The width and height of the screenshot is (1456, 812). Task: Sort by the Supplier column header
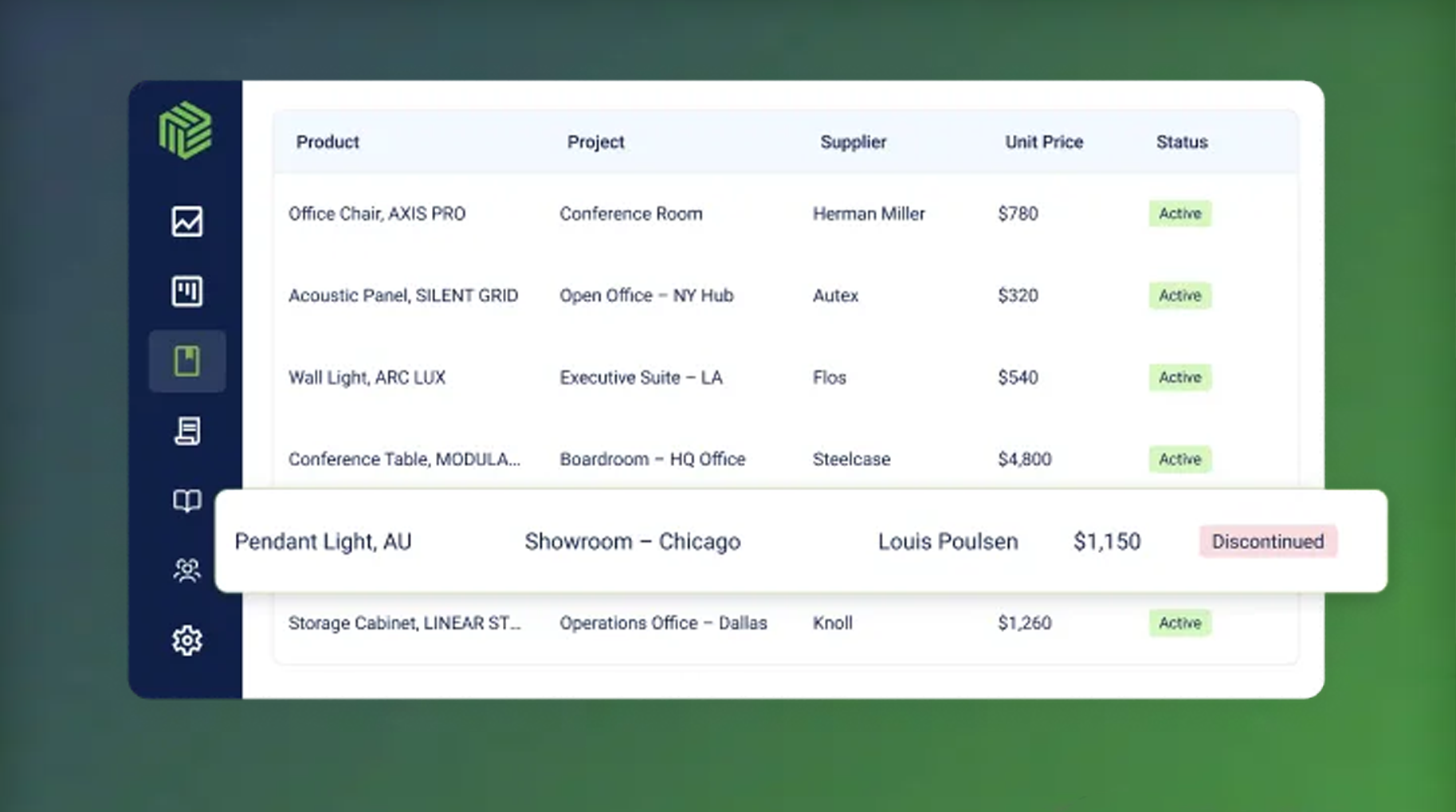(853, 142)
